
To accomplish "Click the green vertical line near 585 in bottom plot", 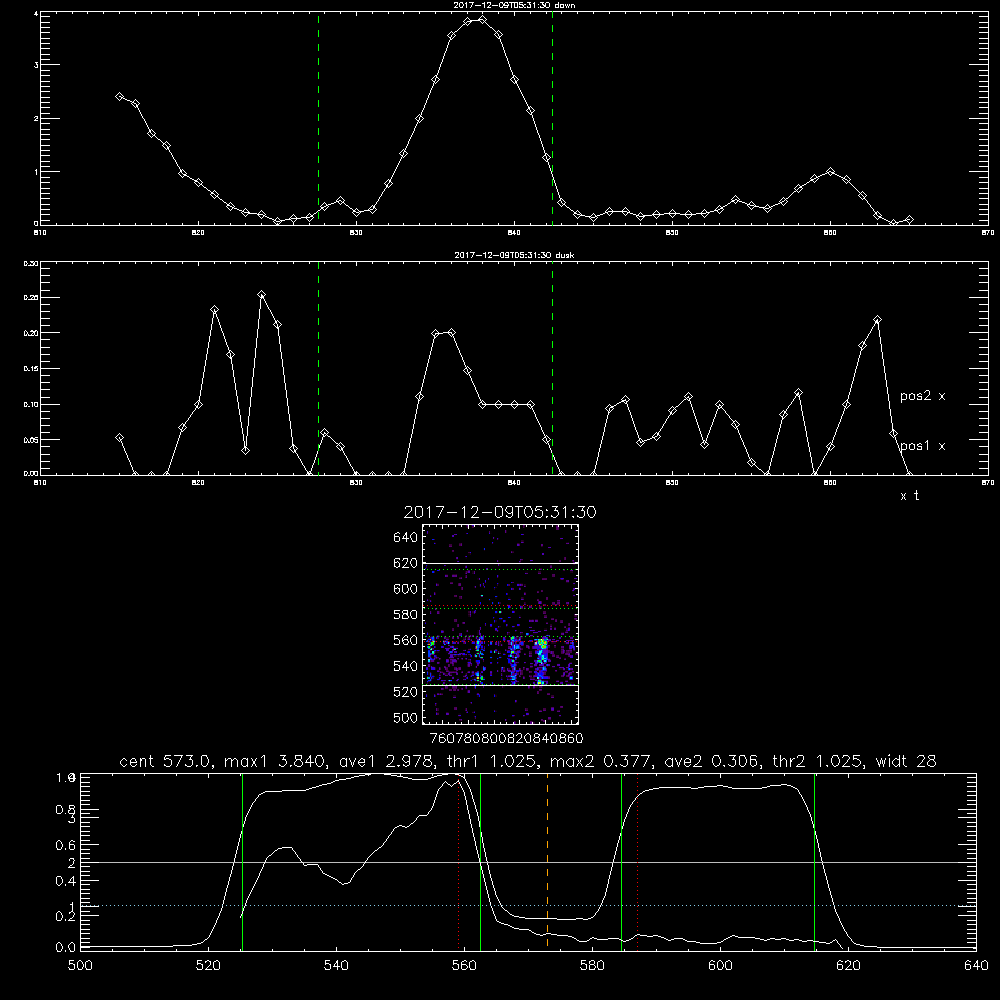I will (621, 861).
